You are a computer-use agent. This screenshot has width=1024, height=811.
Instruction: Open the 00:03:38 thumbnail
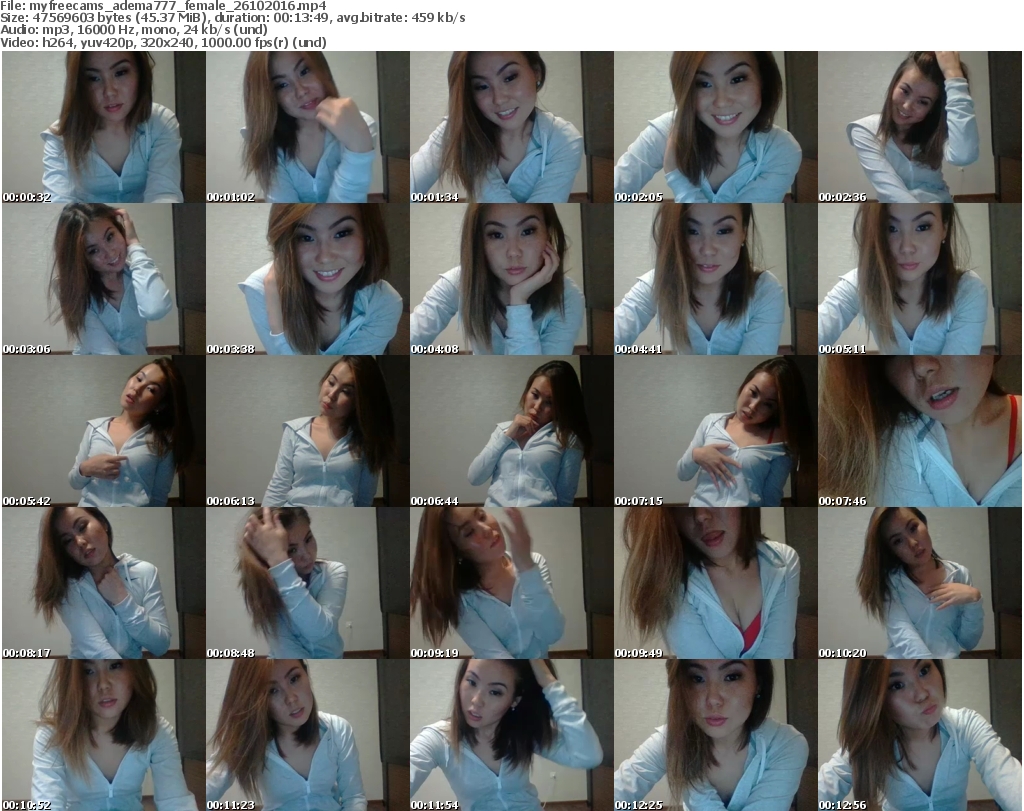(307, 279)
